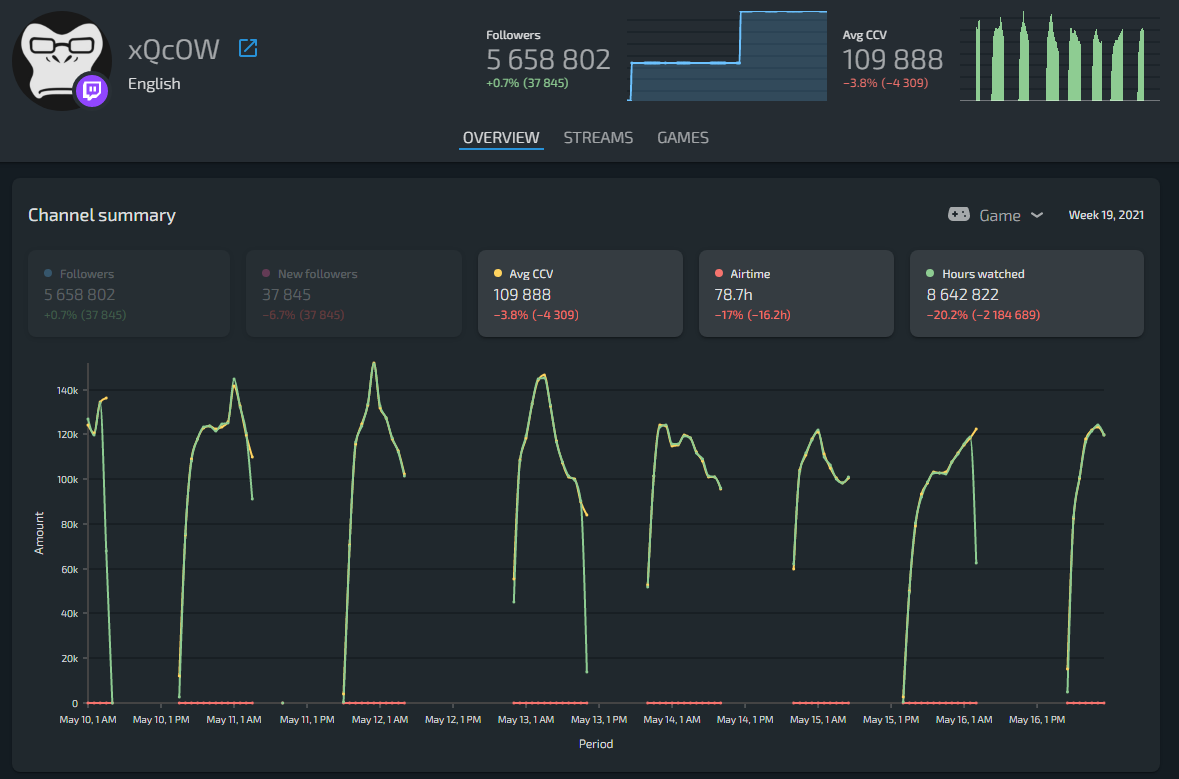Open the GAMES tab
This screenshot has height=779, width=1179.
point(683,138)
